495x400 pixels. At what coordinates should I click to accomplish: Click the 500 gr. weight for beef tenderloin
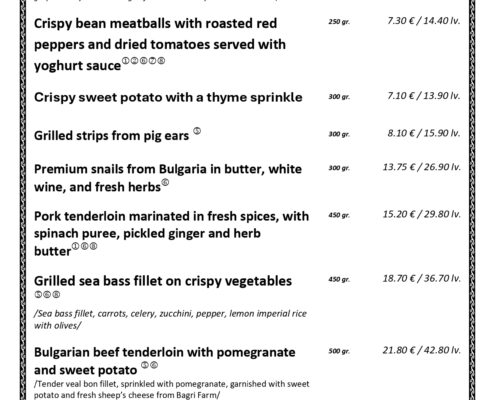click(339, 351)
